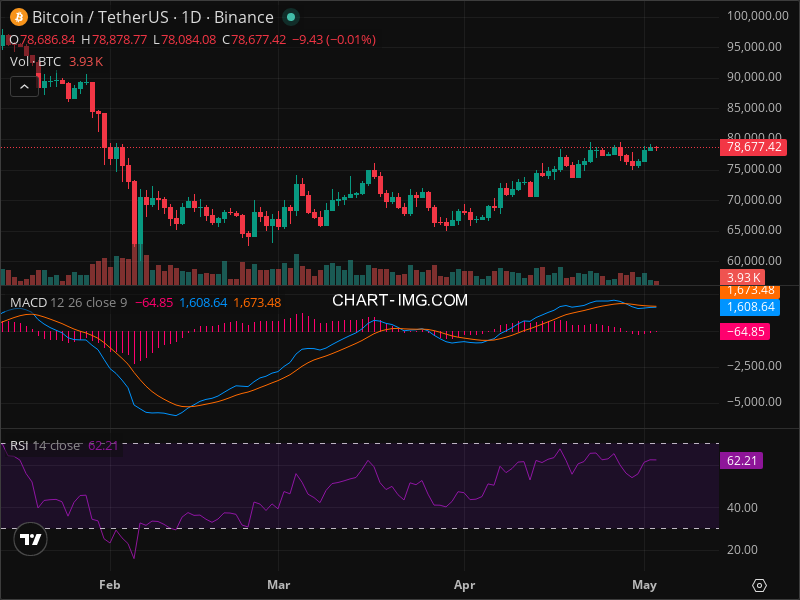Click the volume value label 3.93 K

742,278
